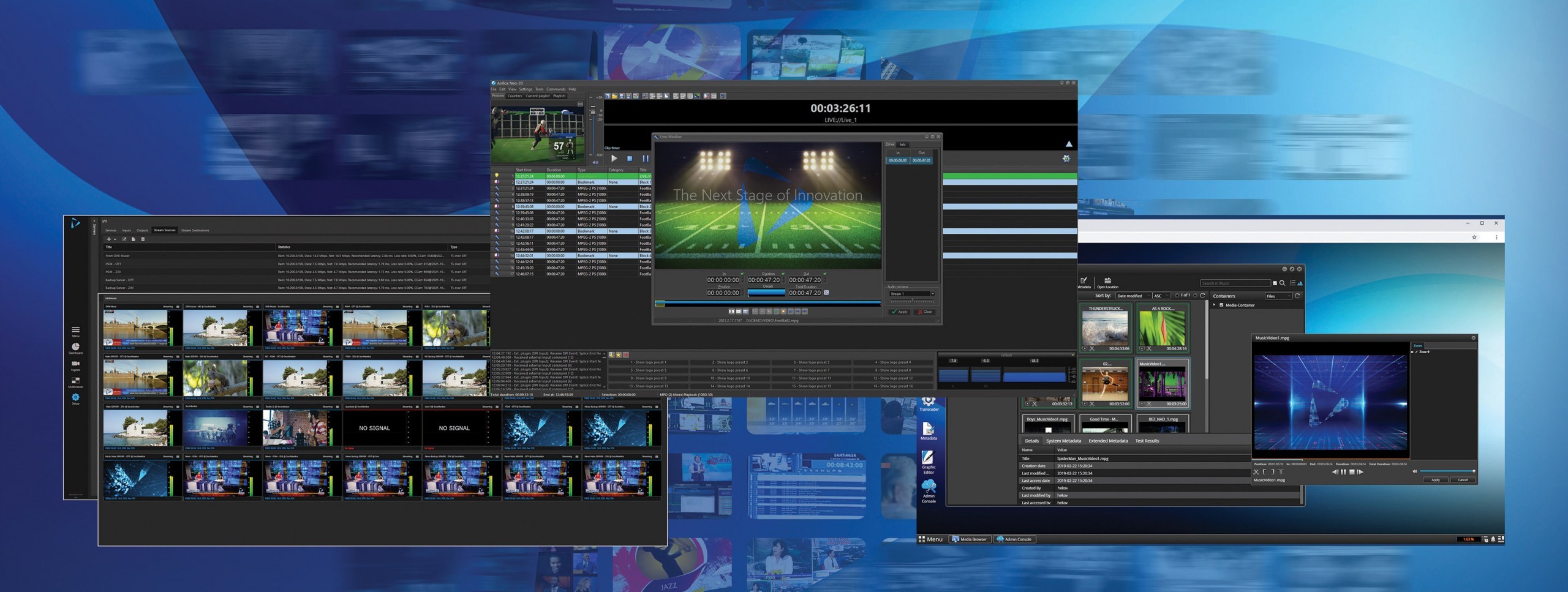Open the AirBox settings gear icon
Screen dimensions: 1568x592
click(1066, 158)
